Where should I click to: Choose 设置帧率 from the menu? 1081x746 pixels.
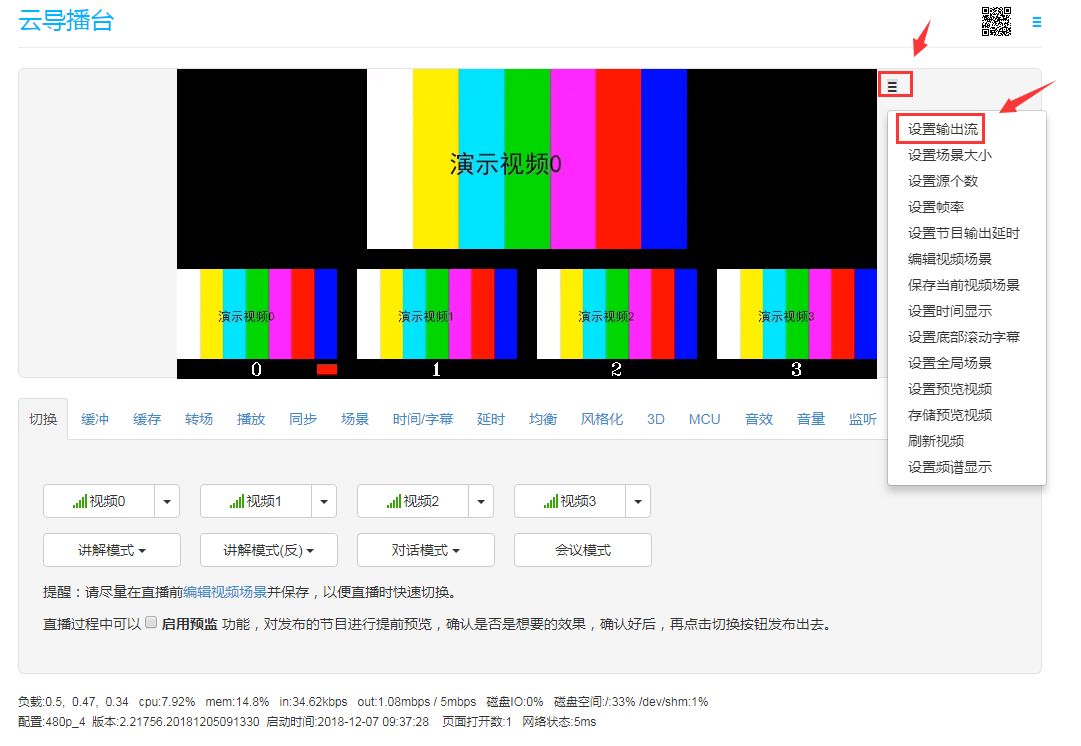click(x=936, y=207)
